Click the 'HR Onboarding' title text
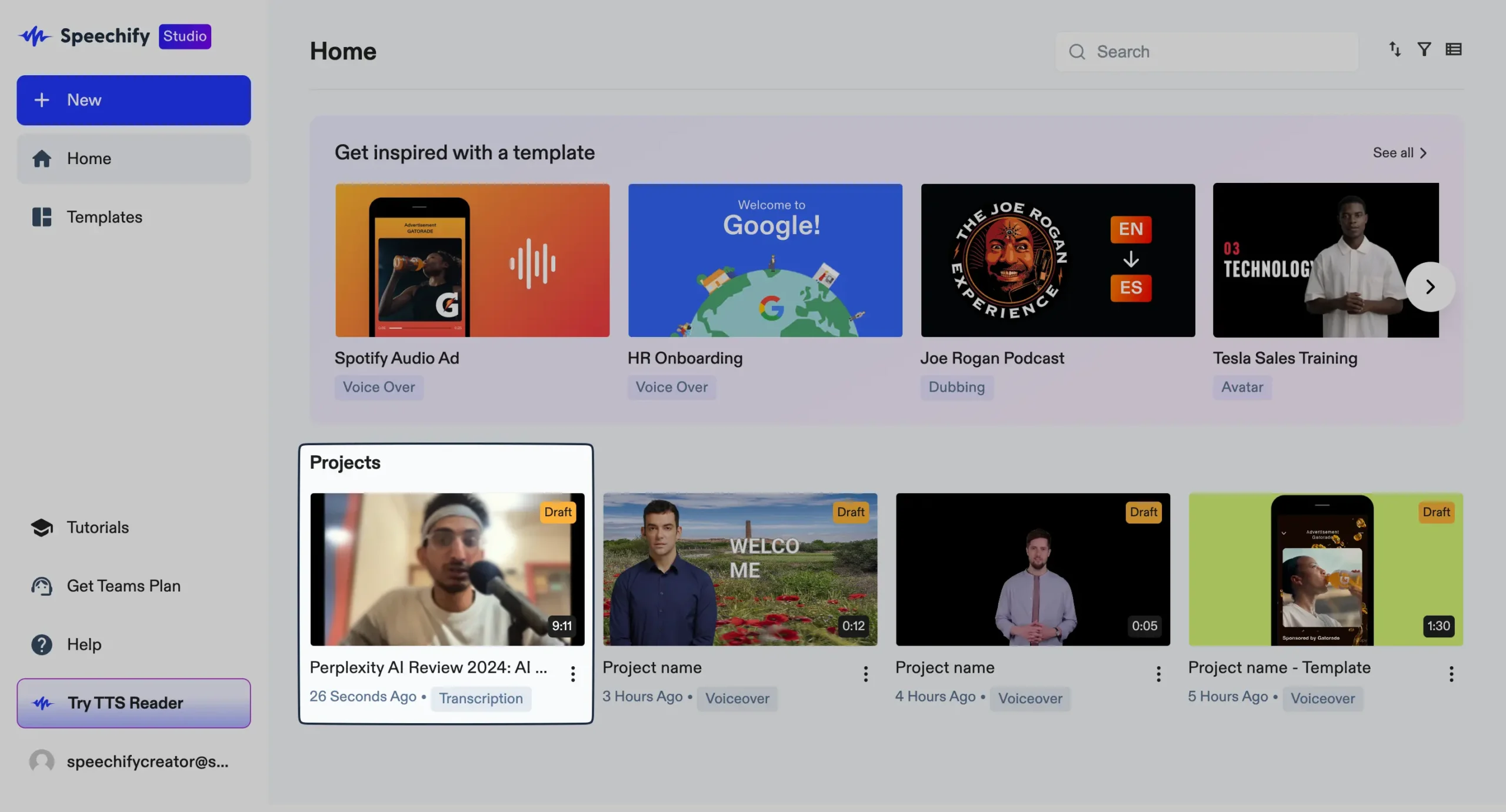The height and width of the screenshot is (812, 1506). tap(685, 358)
